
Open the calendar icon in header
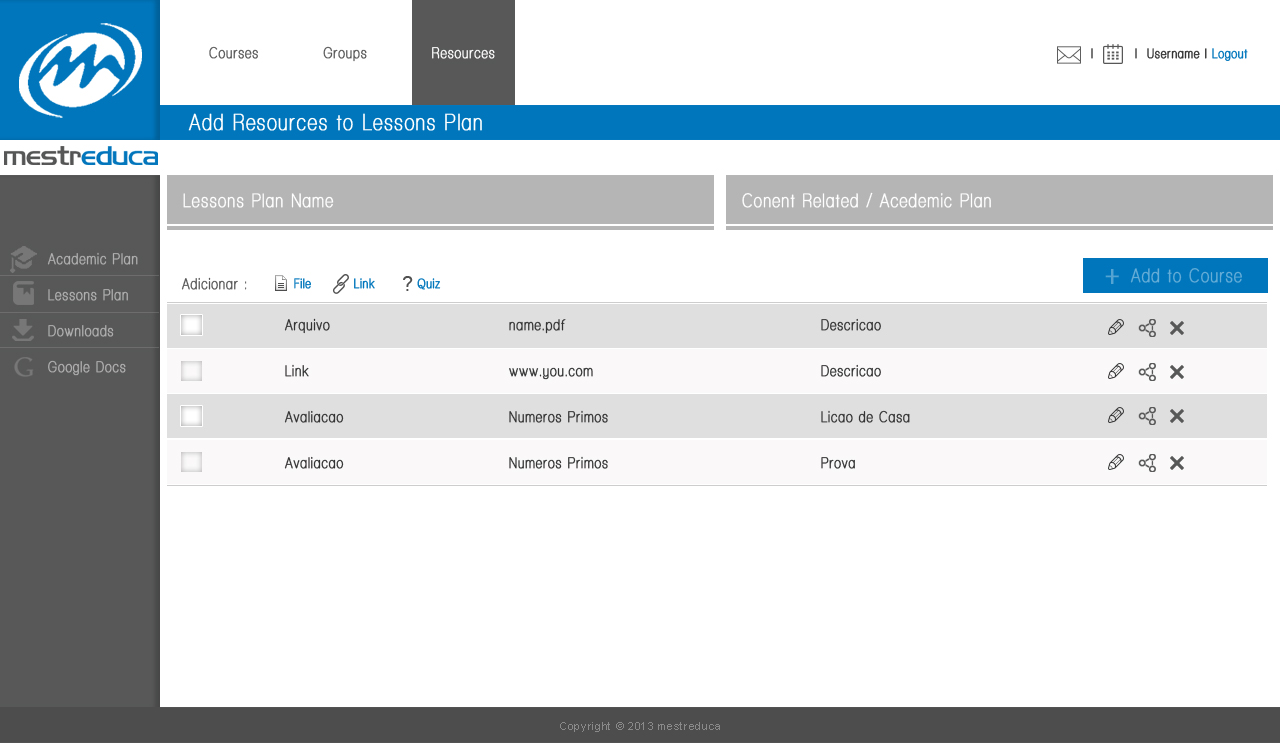click(x=1113, y=54)
